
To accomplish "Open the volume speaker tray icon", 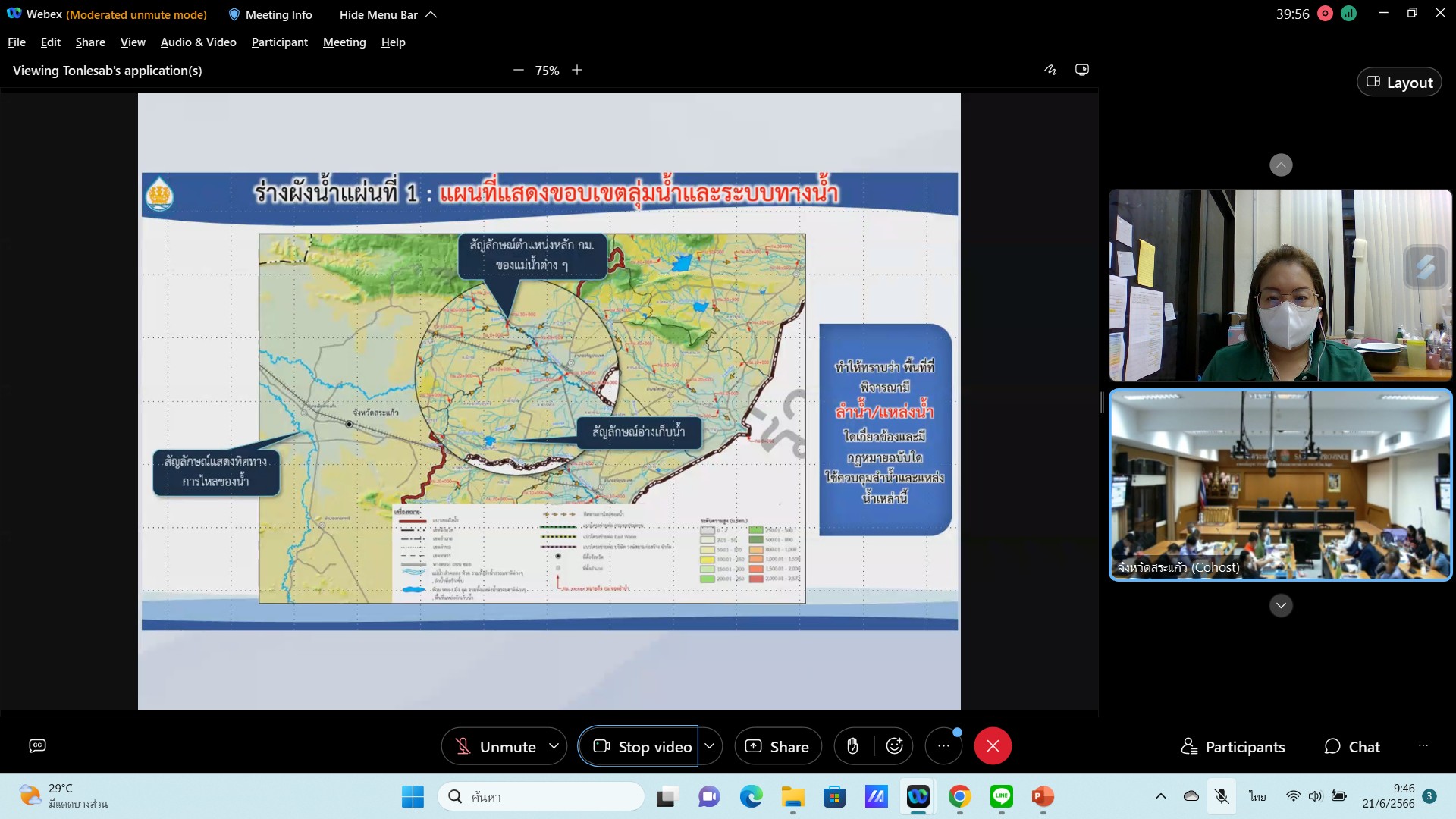I will [1316, 796].
